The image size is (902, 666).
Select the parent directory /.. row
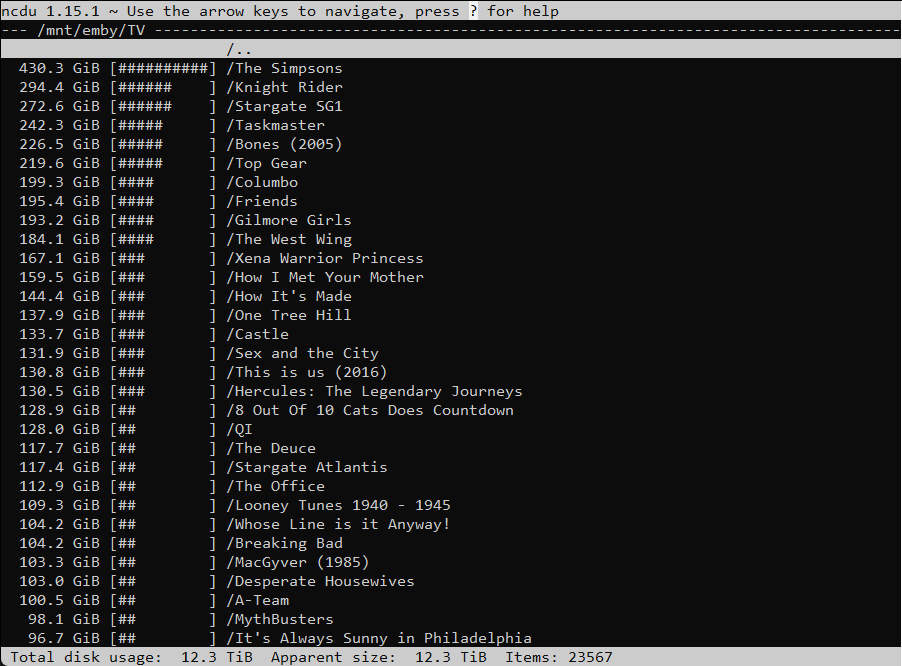pos(450,49)
